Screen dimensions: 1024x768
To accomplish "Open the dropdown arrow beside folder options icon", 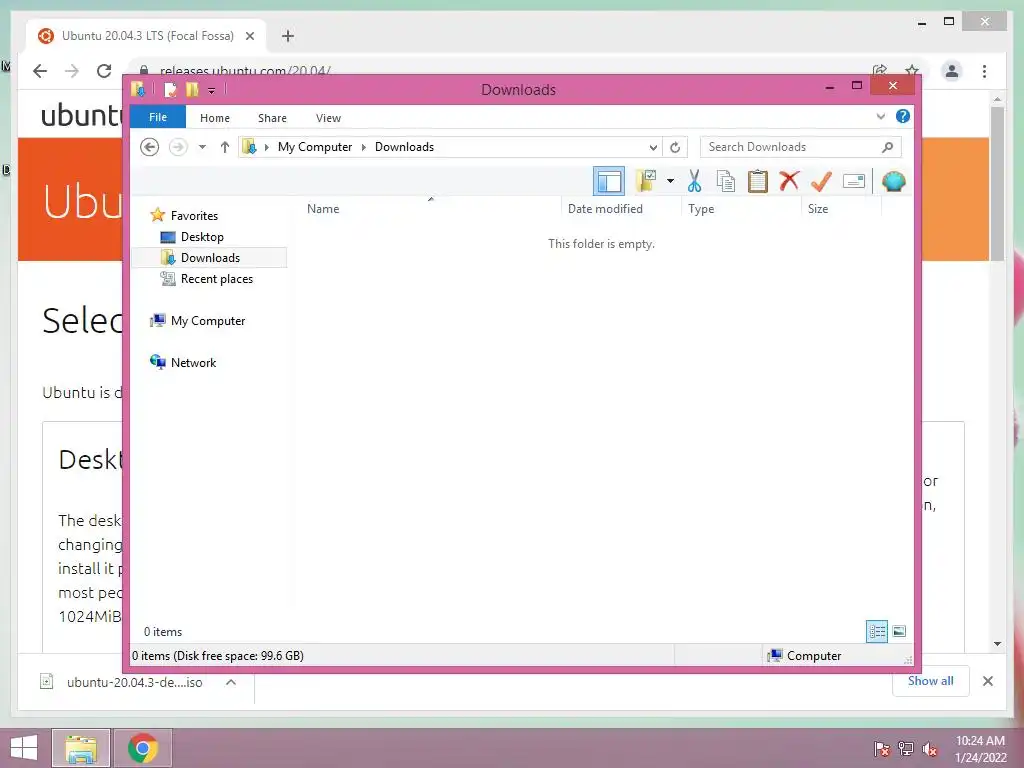I will click(670, 181).
